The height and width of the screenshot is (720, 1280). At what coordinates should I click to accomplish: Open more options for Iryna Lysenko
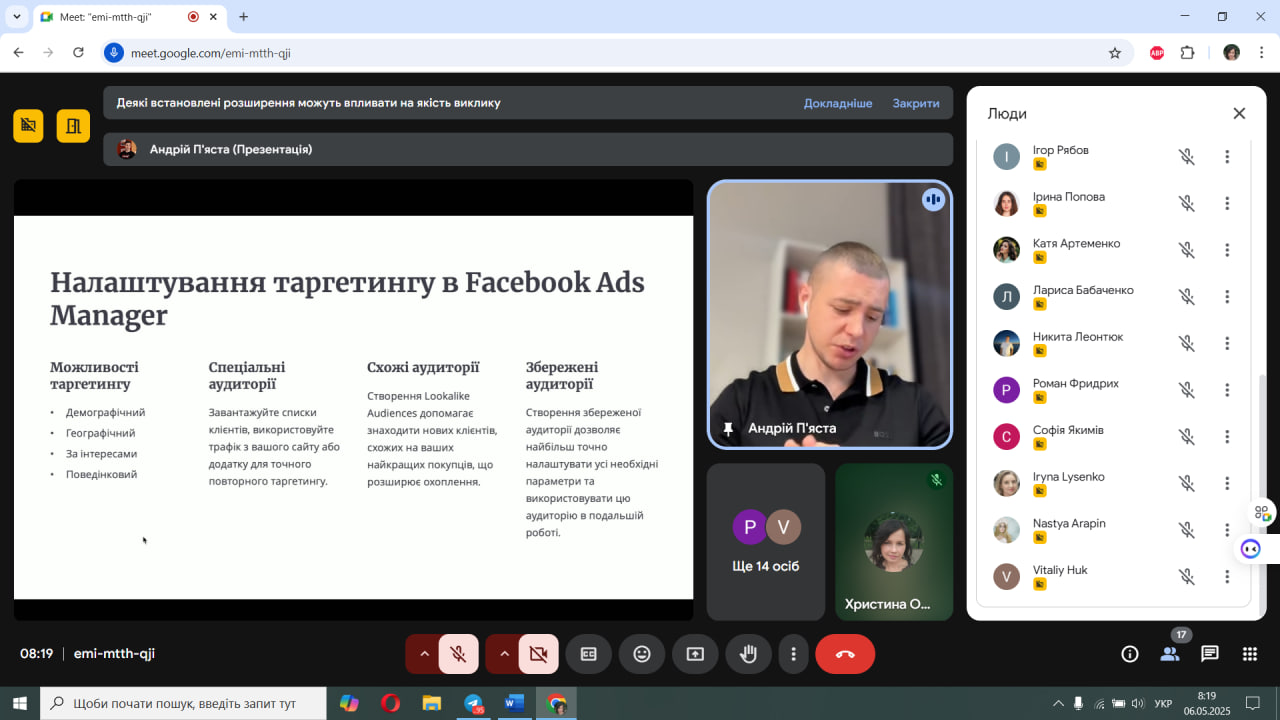click(1227, 484)
